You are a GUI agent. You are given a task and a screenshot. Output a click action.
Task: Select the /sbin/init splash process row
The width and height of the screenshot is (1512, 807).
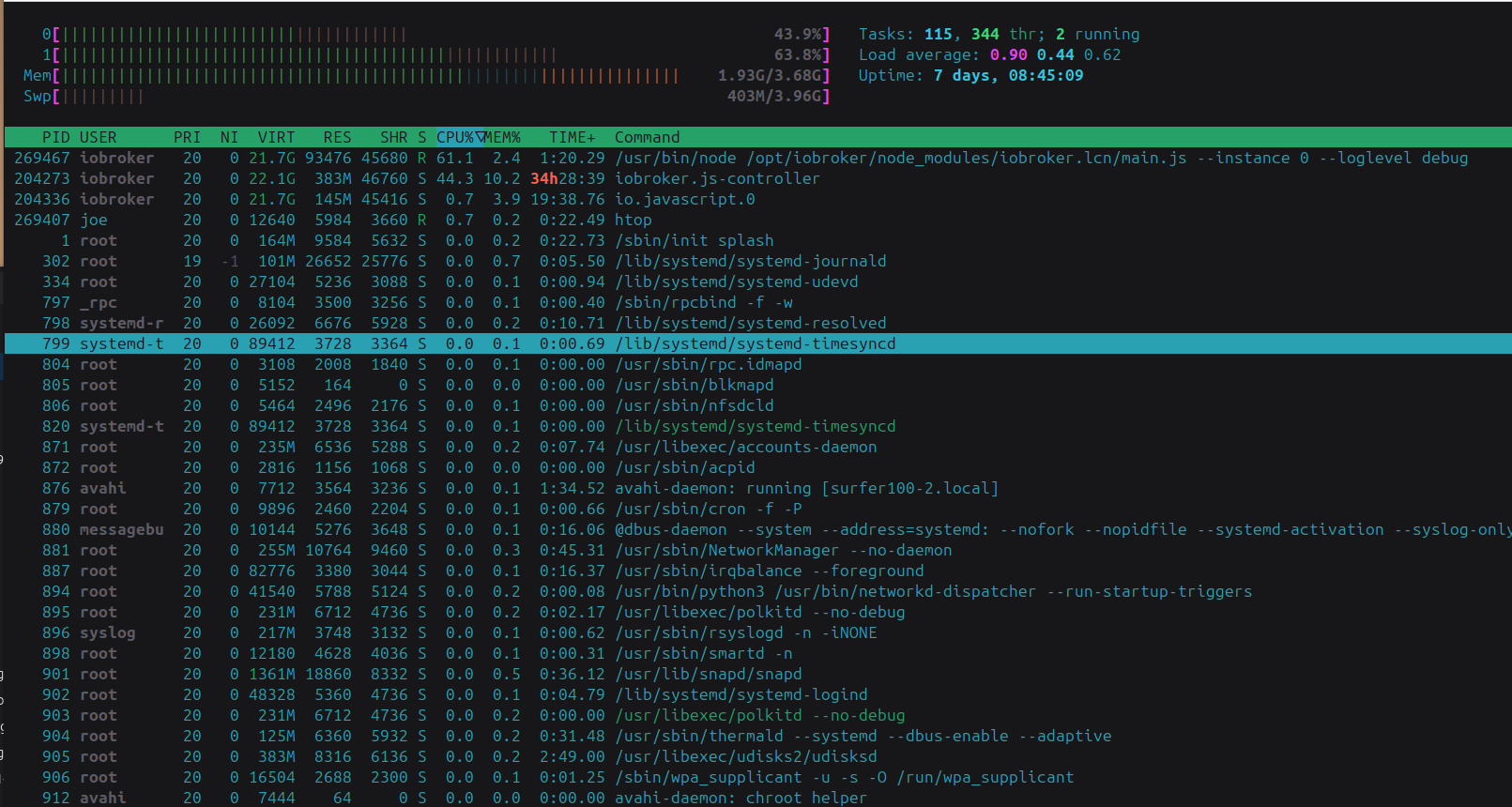pos(757,240)
